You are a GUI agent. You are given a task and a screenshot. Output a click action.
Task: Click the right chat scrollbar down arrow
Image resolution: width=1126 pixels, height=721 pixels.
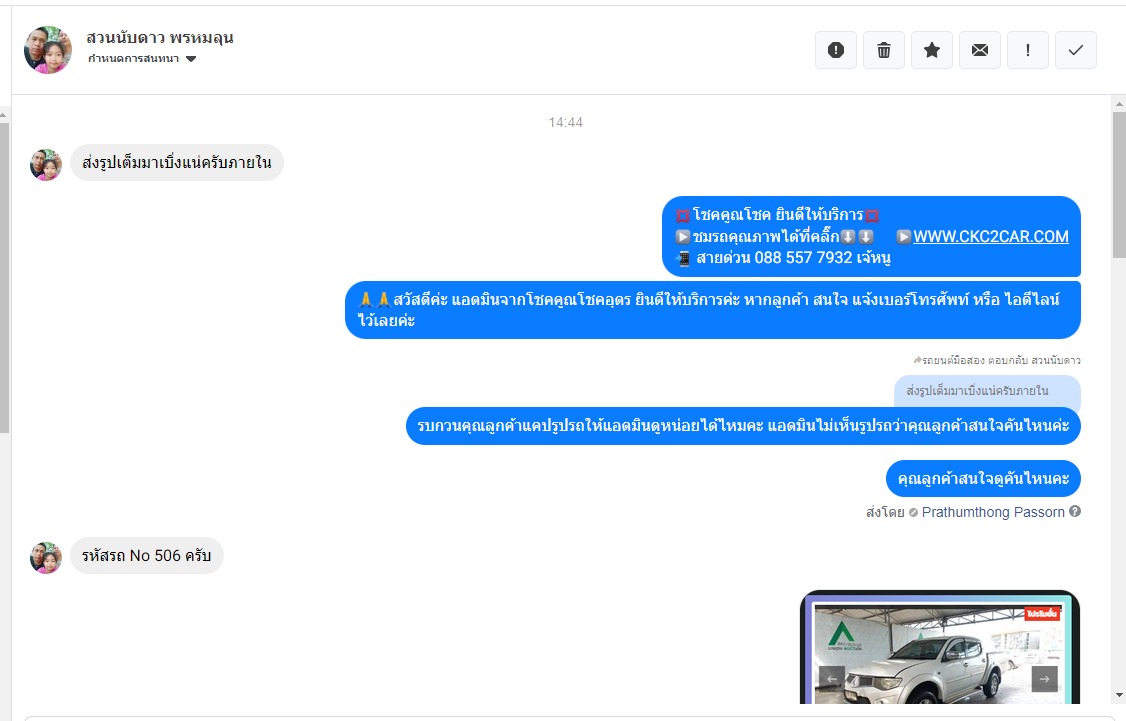[1119, 695]
